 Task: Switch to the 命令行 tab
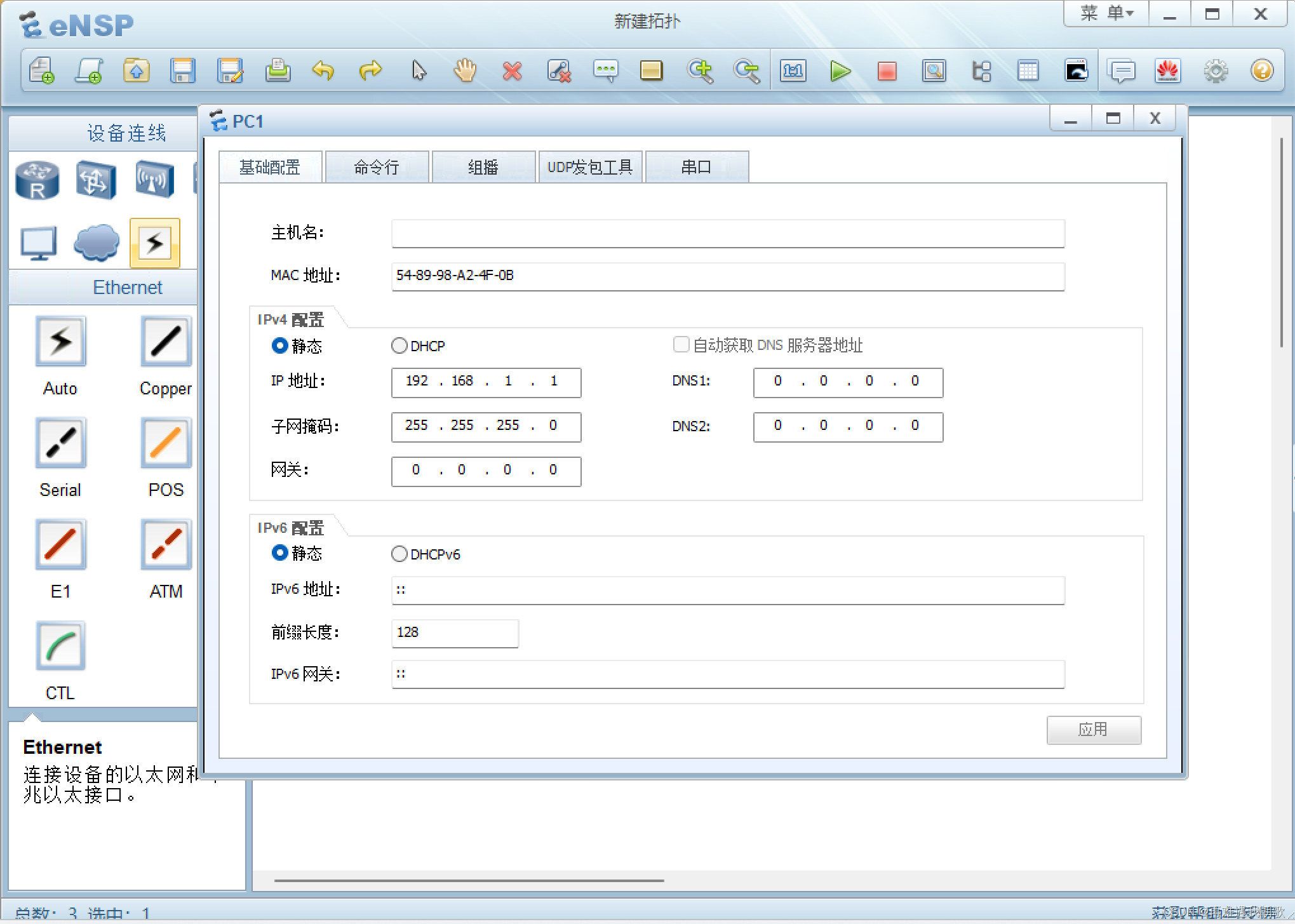coord(377,167)
